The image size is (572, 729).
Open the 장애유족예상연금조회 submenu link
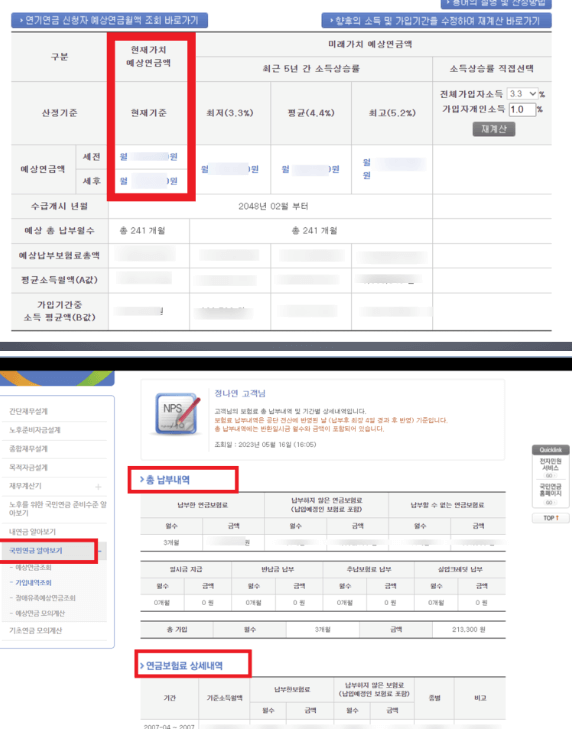pyautogui.click(x=45, y=598)
